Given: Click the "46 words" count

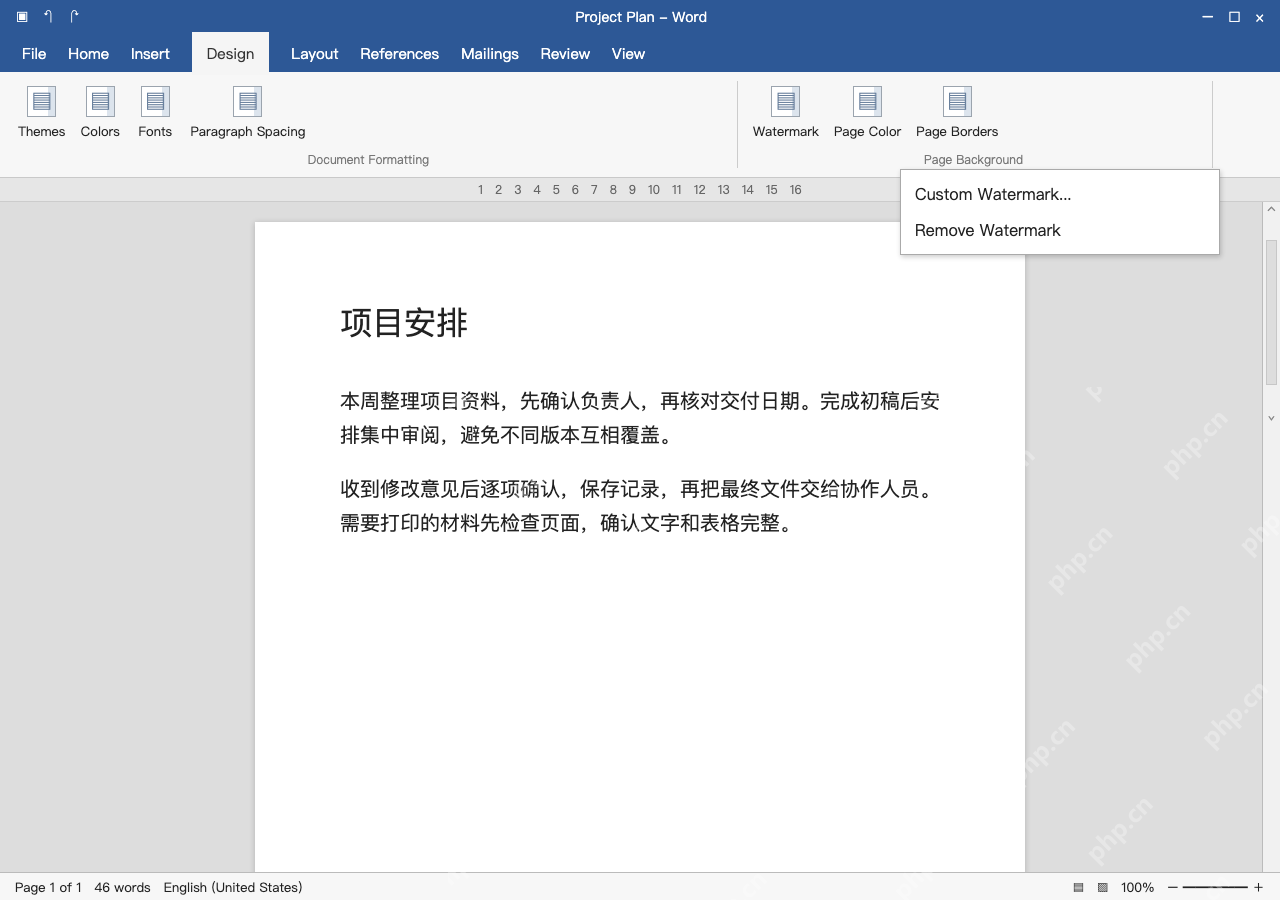Looking at the screenshot, I should click(122, 888).
